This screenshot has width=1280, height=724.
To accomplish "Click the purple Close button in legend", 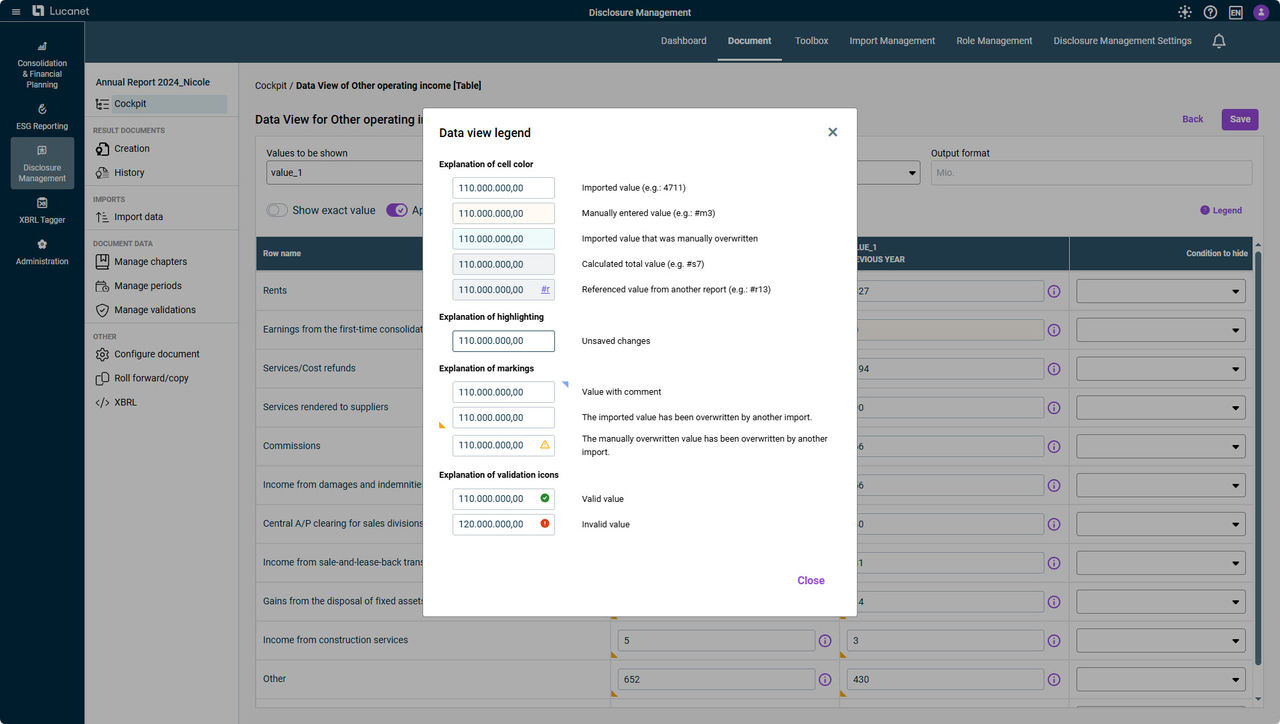I will [810, 580].
